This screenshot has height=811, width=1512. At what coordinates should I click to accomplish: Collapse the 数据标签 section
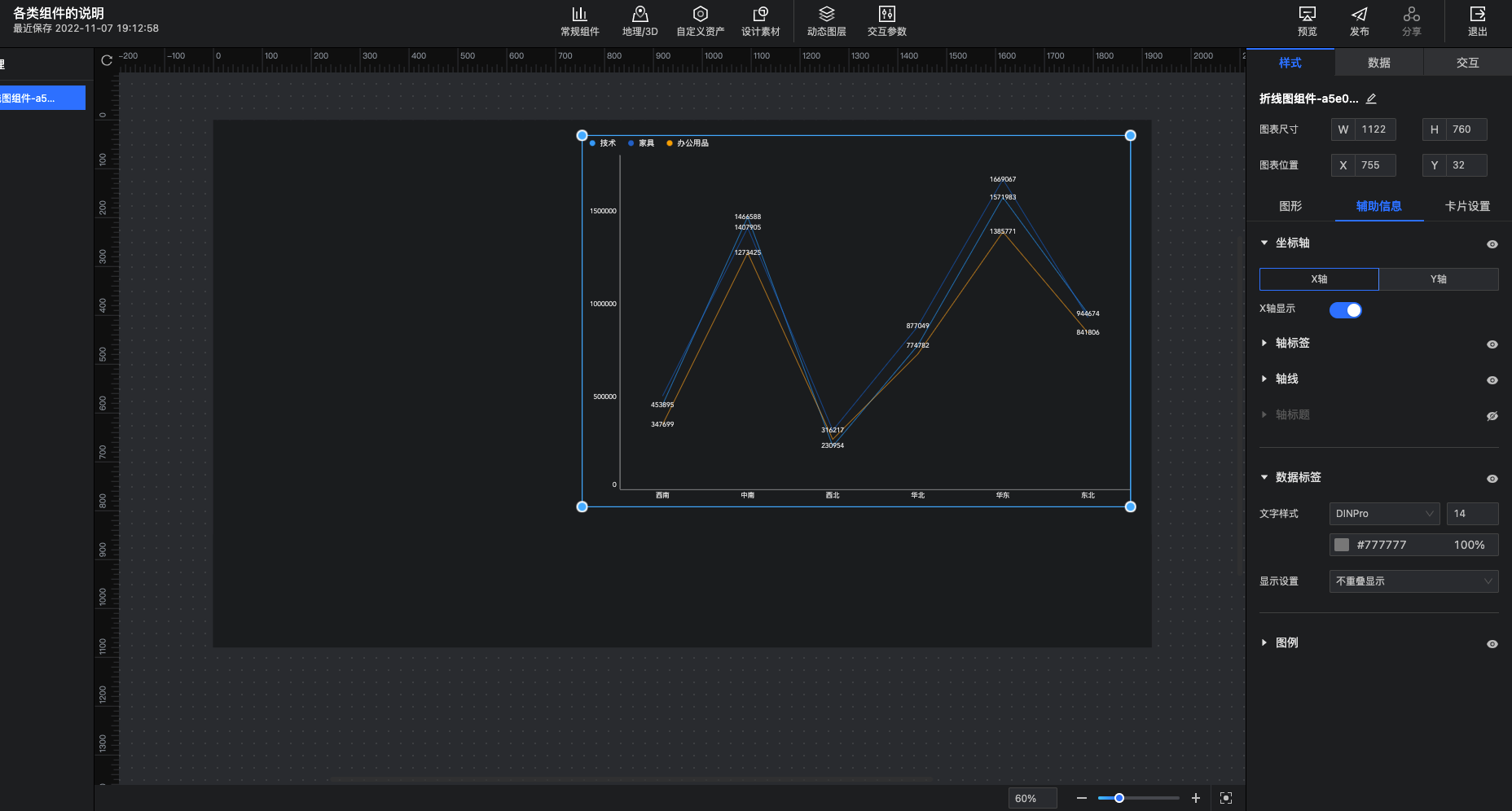[x=1264, y=477]
